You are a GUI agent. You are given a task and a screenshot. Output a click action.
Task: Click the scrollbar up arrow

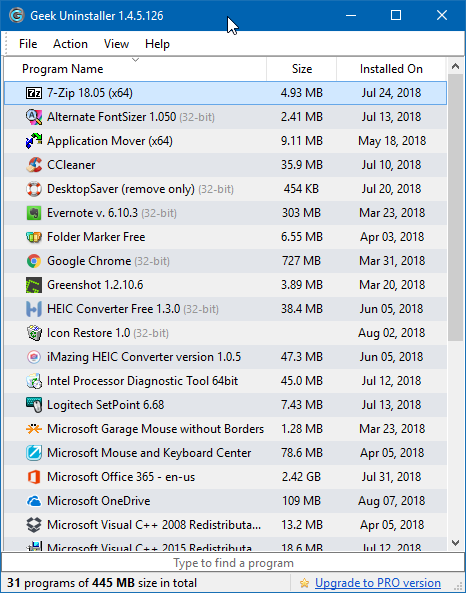click(456, 67)
